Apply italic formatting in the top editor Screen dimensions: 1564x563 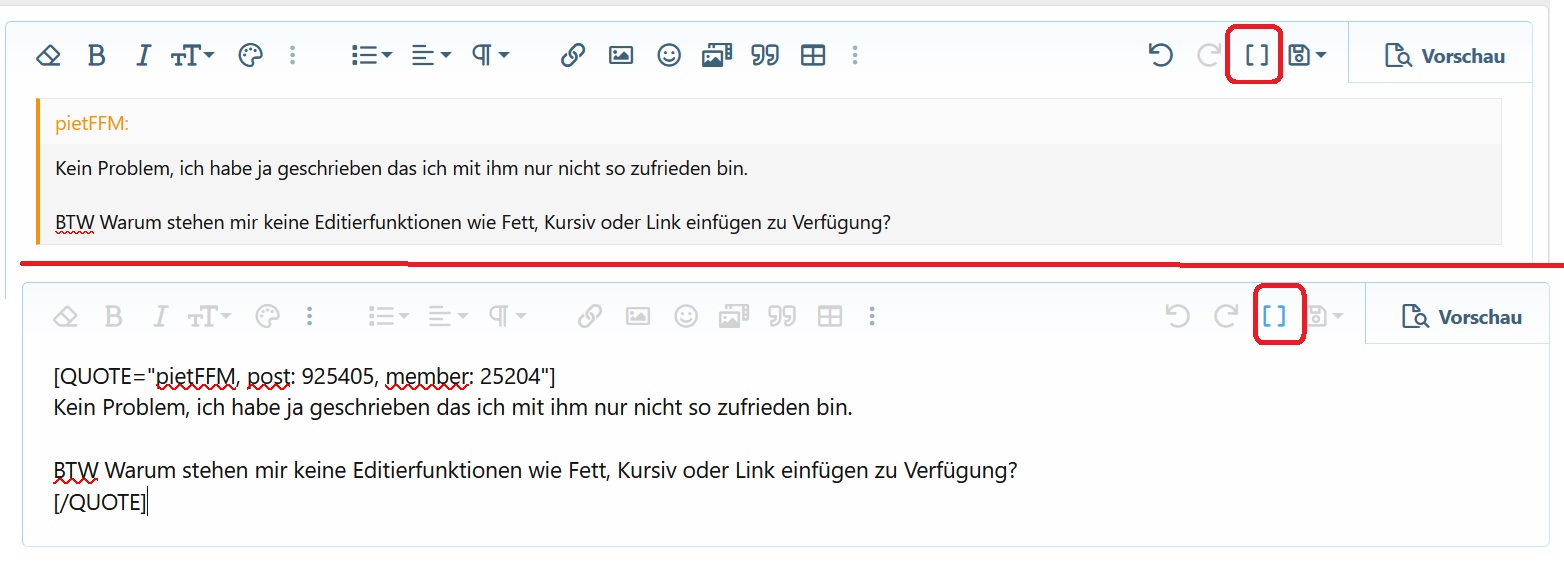[143, 56]
